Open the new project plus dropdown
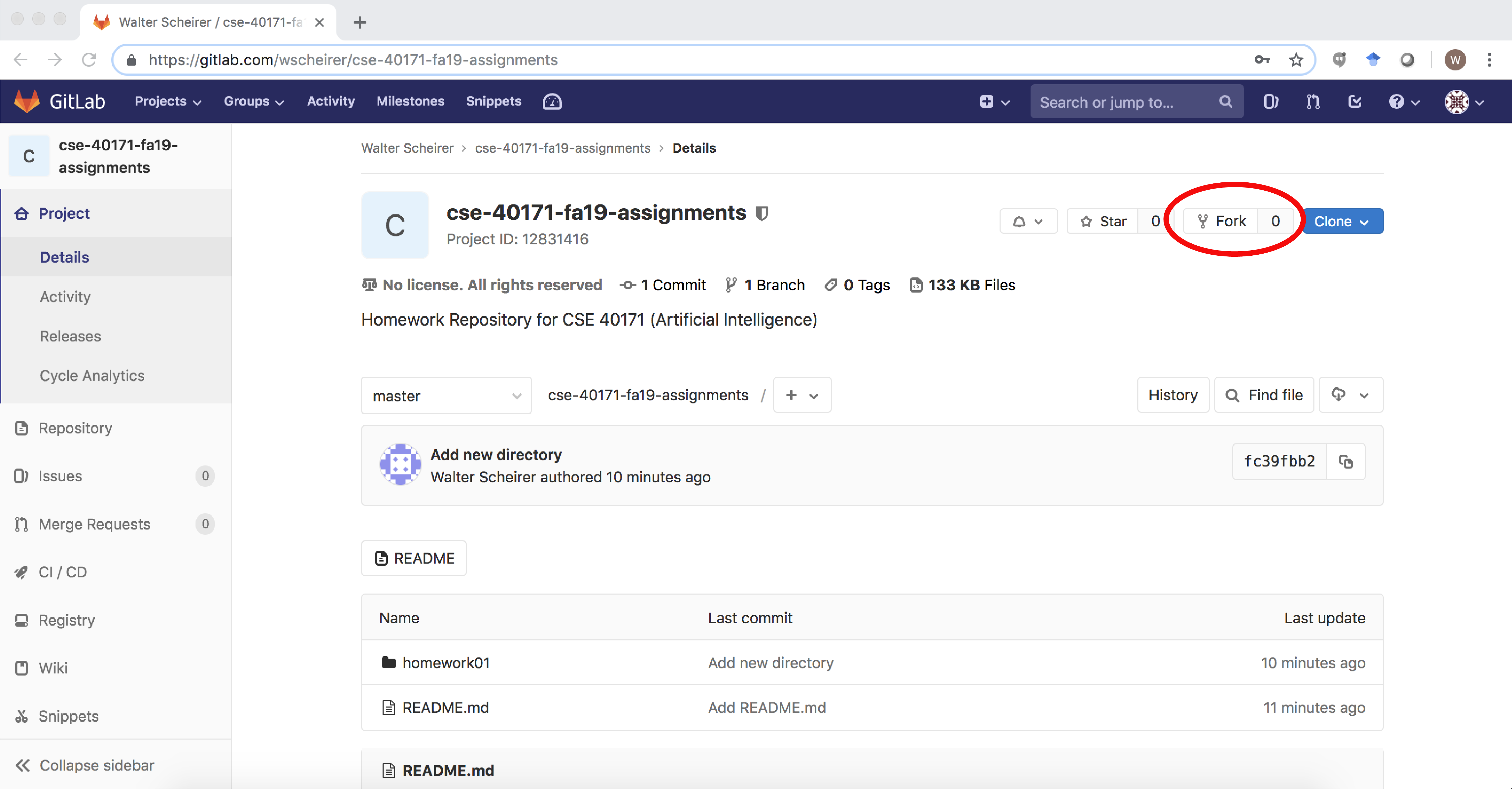Viewport: 1512px width, 789px height. 993,101
